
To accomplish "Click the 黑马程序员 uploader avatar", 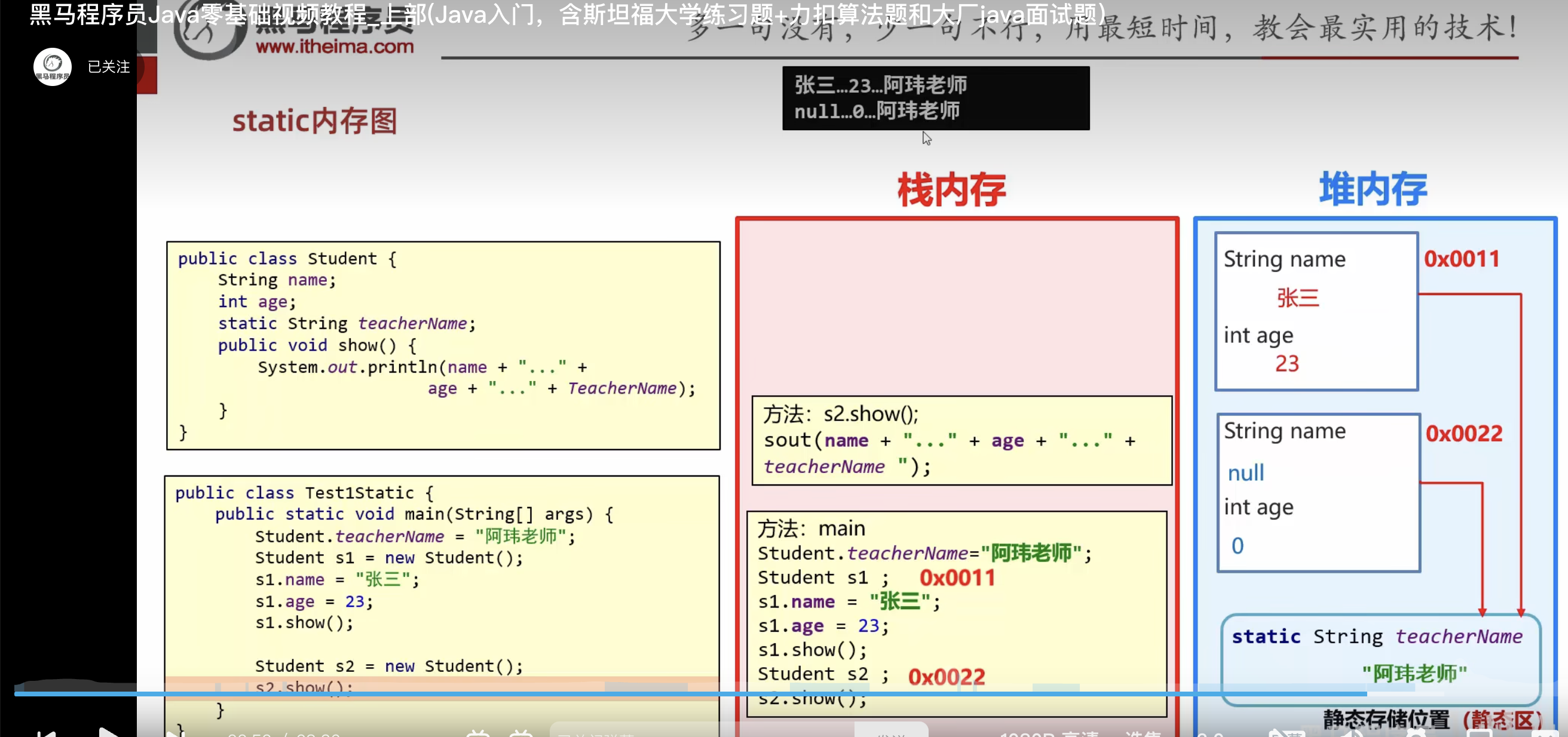I will pos(53,66).
